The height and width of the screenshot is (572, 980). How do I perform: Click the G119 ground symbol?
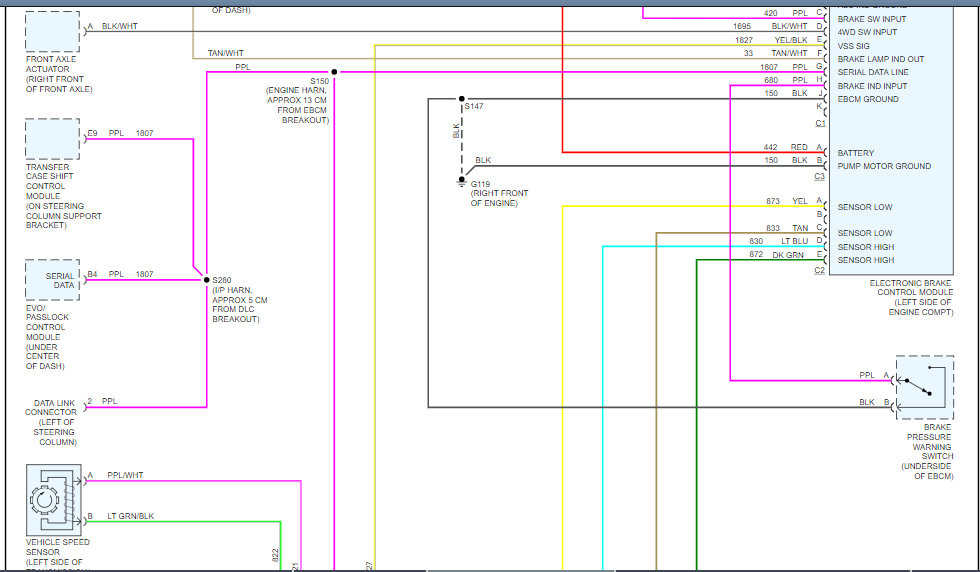pos(461,182)
